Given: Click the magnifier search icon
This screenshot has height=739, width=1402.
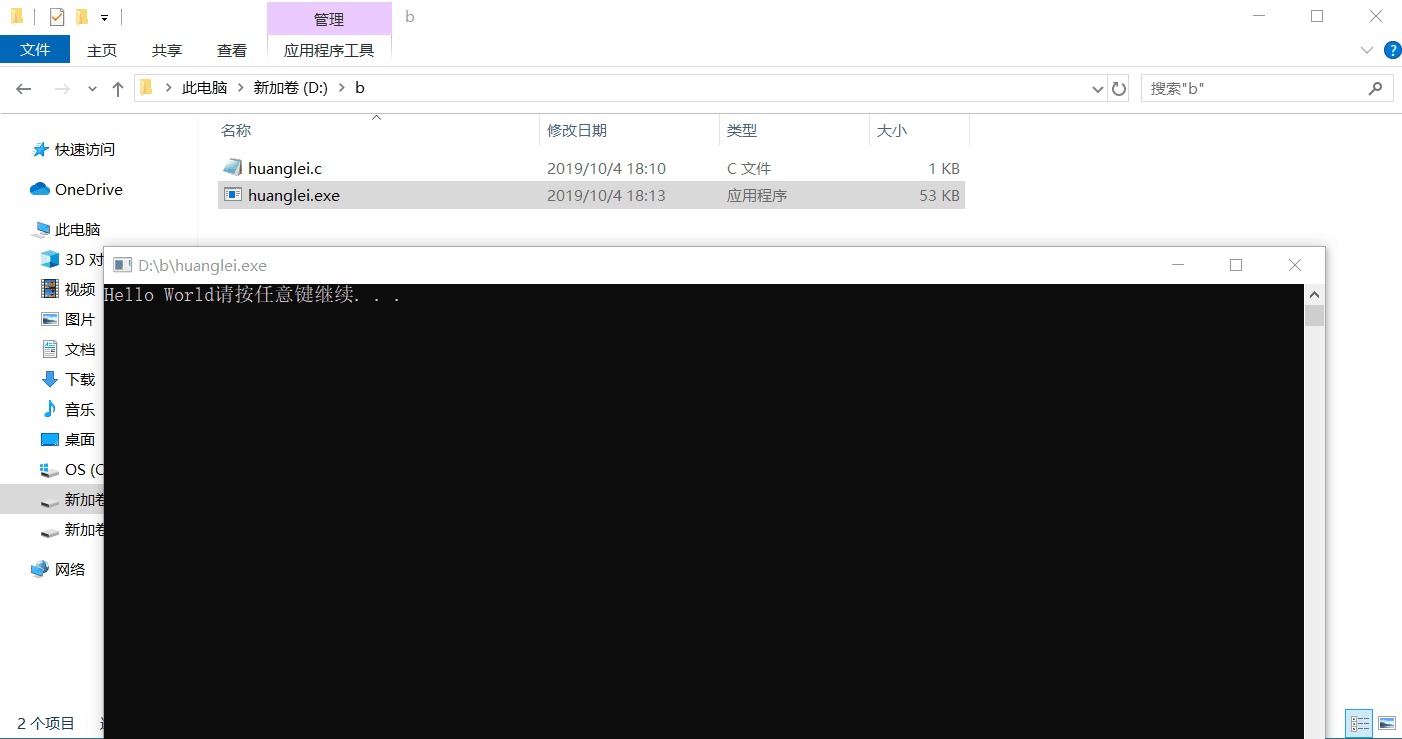Looking at the screenshot, I should [1375, 88].
